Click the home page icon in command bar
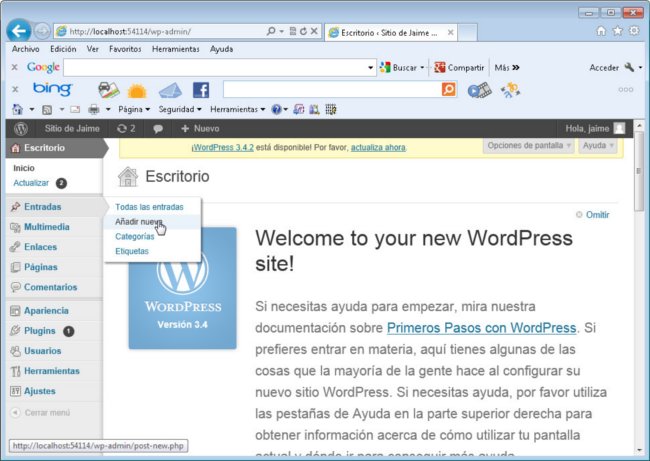Screen dimensions: 650x461 [18, 109]
